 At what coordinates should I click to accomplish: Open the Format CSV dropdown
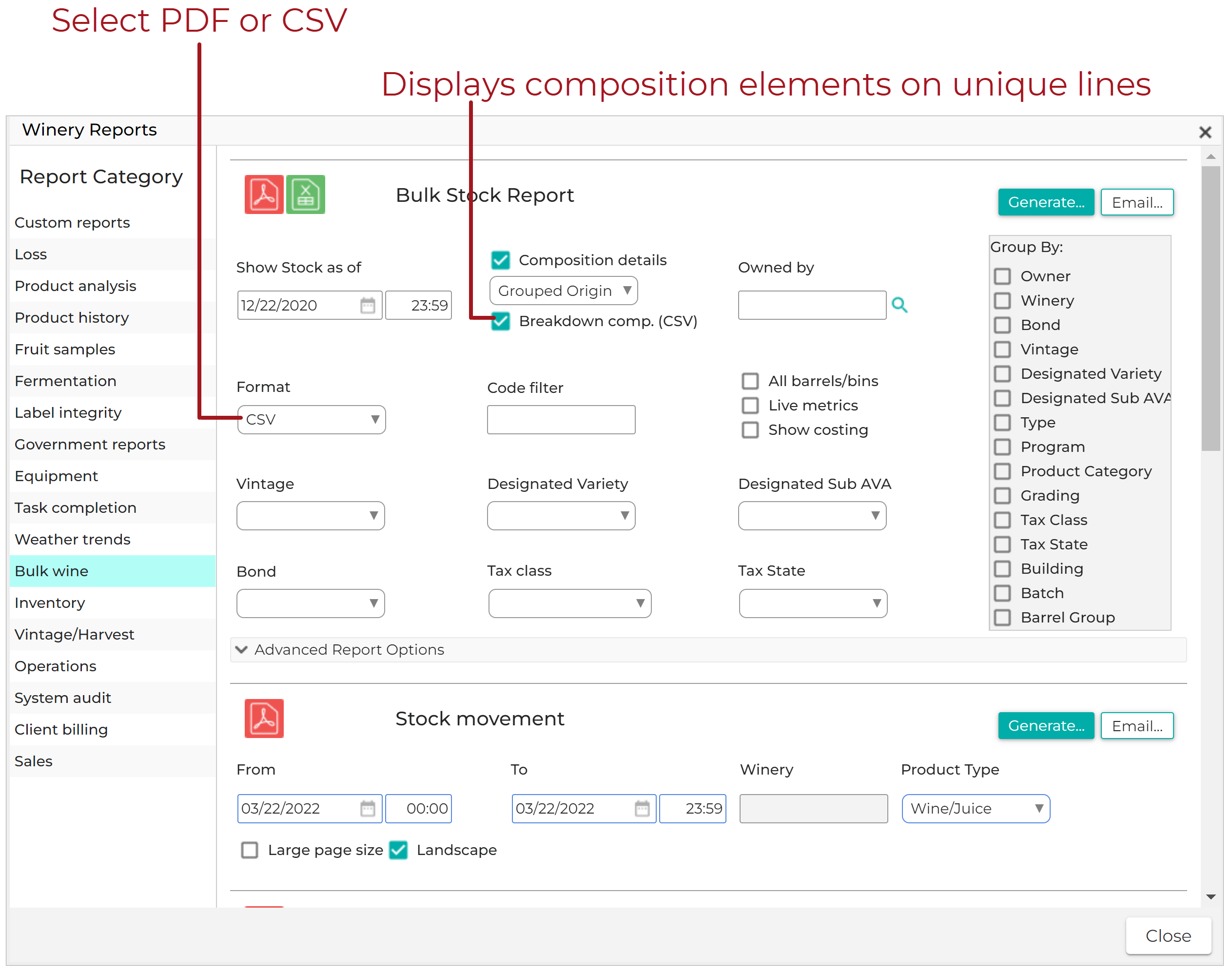[312, 420]
